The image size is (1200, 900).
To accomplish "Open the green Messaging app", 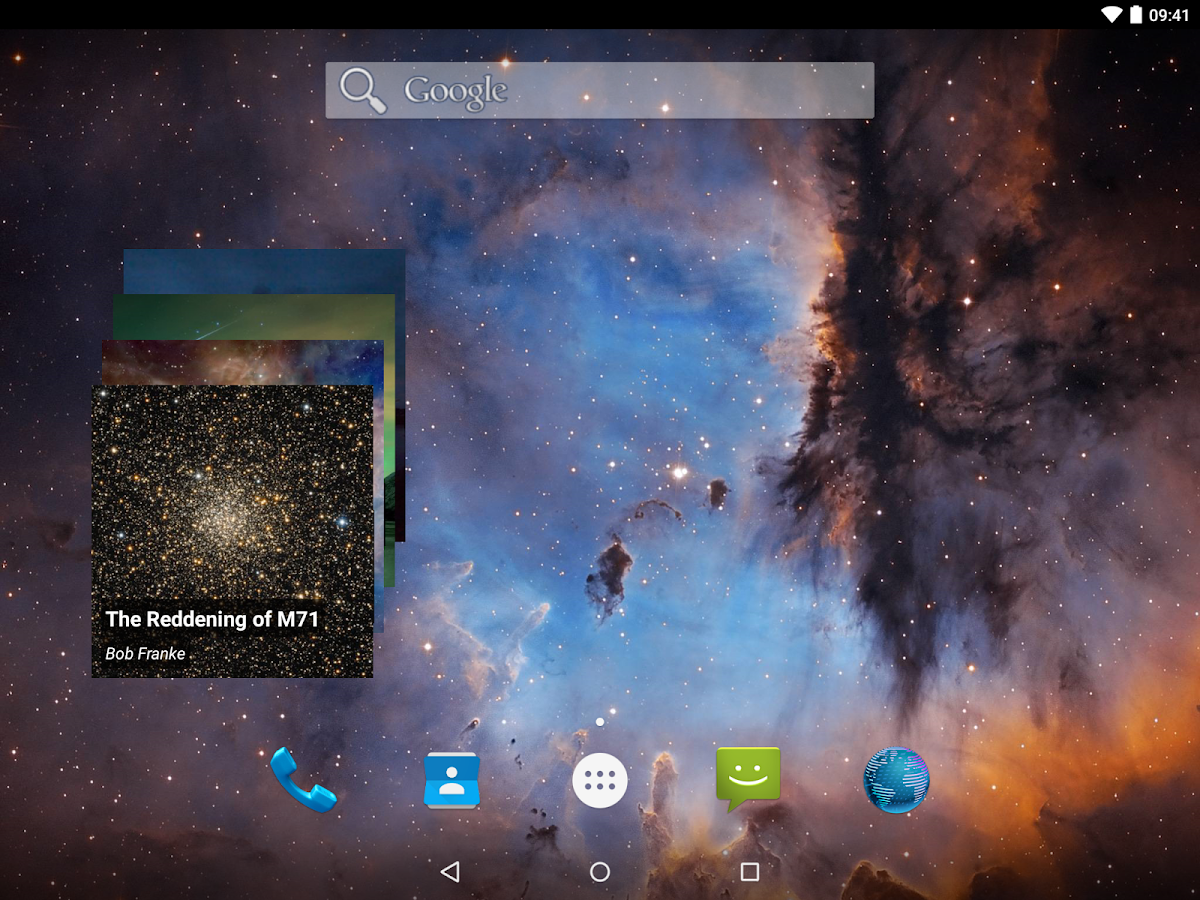I will (747, 781).
